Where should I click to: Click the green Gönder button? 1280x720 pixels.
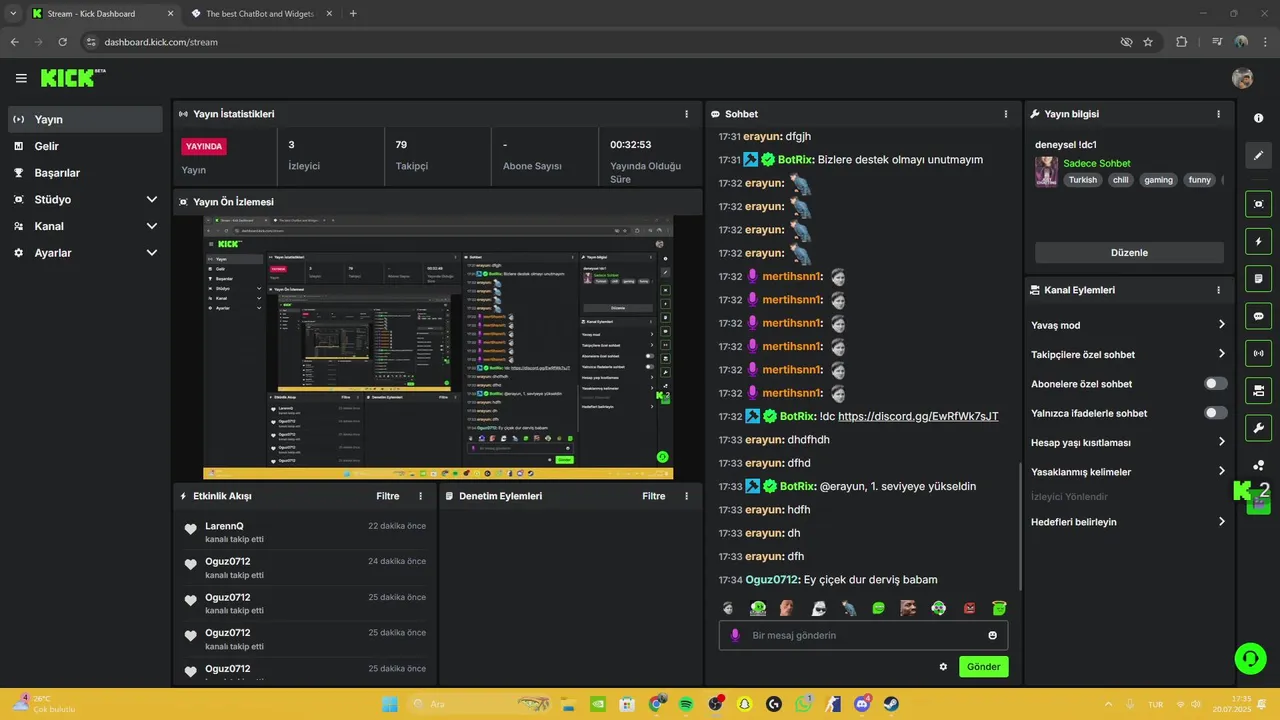pos(984,667)
